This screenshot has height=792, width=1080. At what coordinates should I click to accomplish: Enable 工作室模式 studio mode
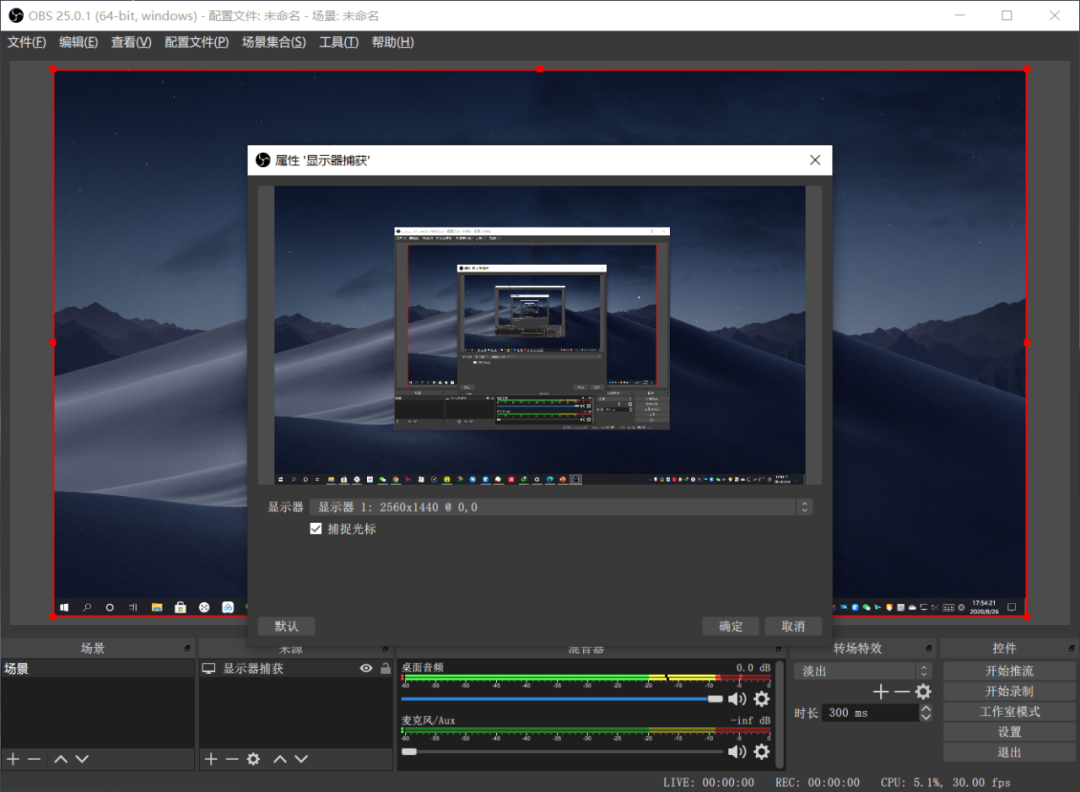1009,711
